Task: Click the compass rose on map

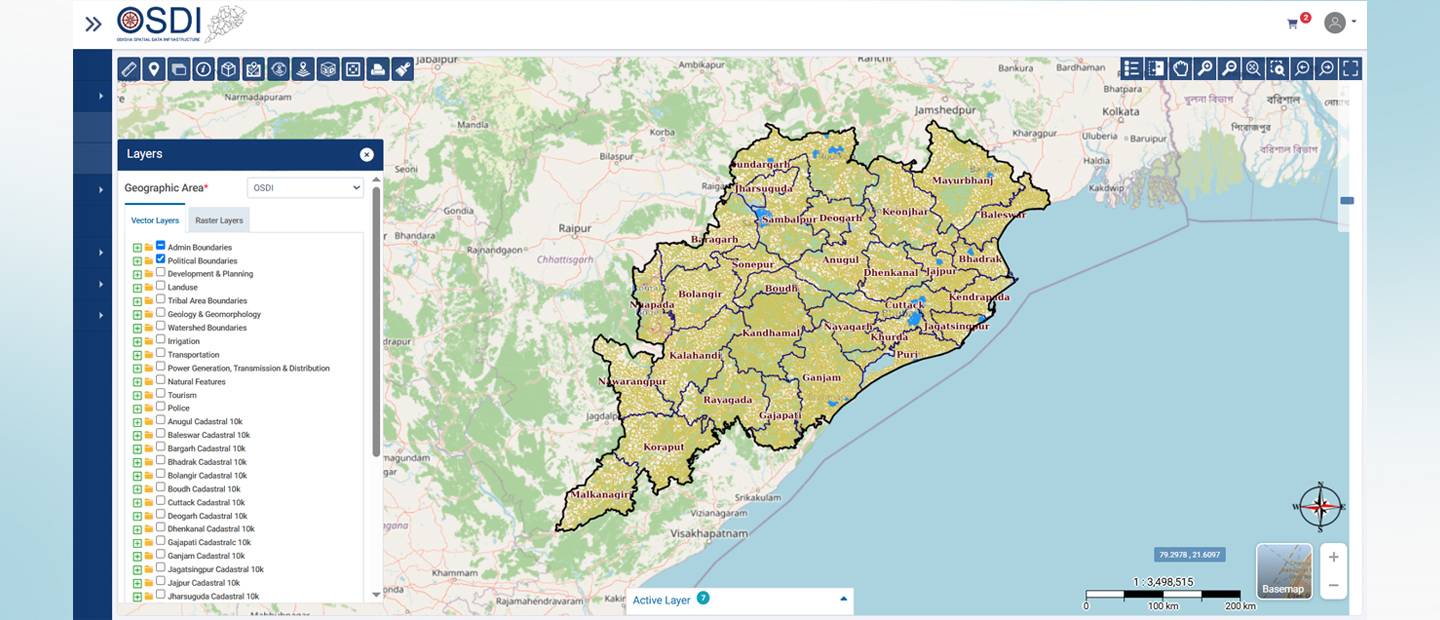Action: tap(1320, 507)
